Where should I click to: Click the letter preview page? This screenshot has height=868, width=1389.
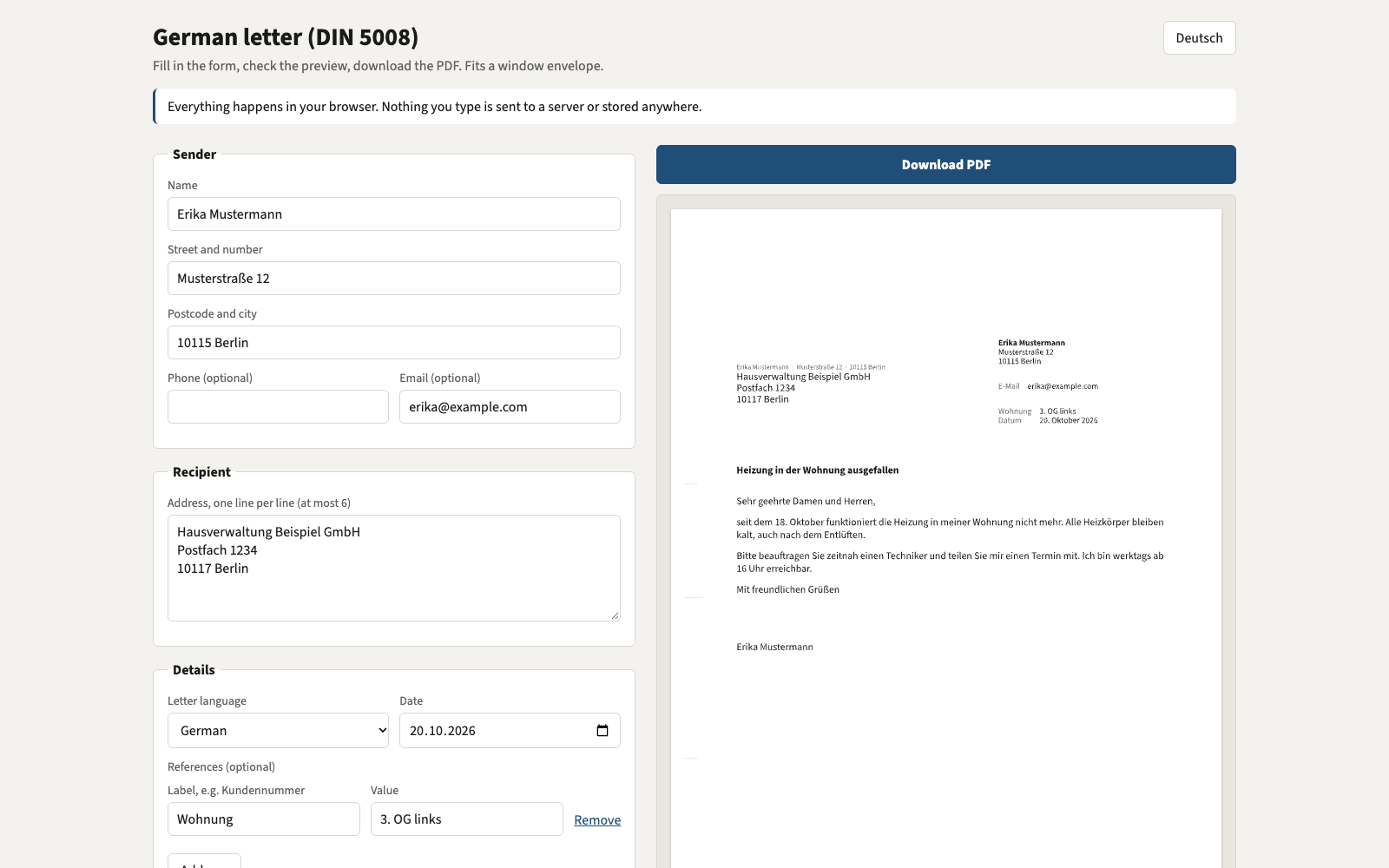coord(946,538)
